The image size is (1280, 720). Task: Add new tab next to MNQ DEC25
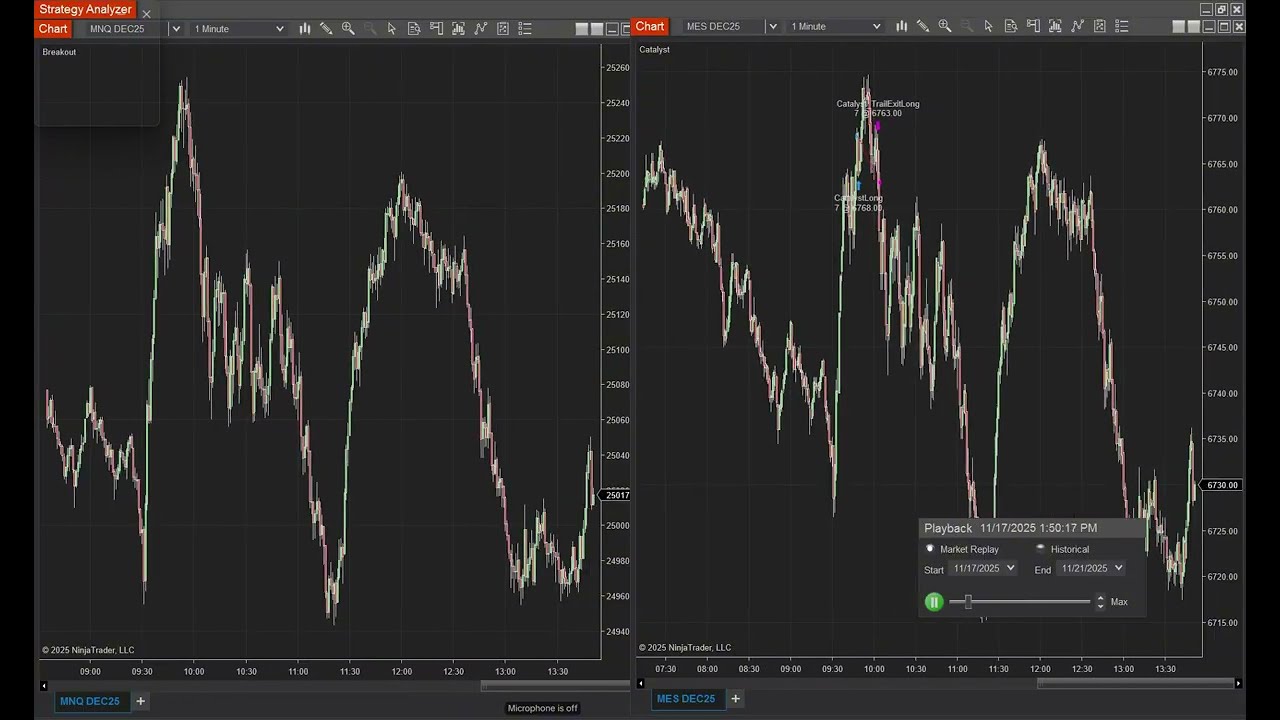[x=141, y=701]
